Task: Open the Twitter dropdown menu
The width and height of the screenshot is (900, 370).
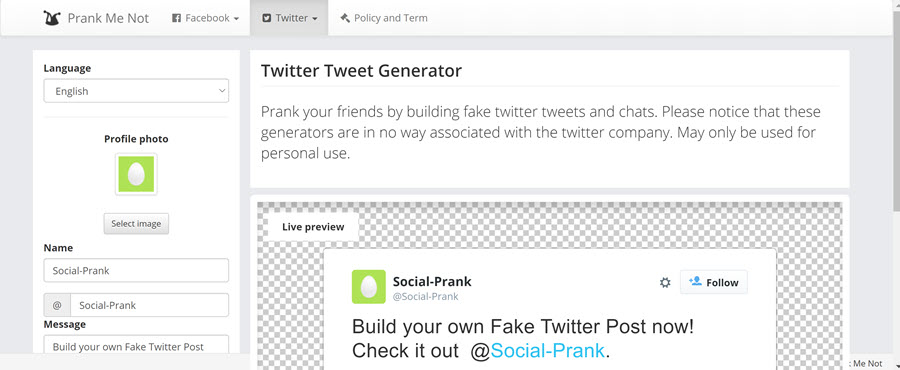Action: [x=289, y=18]
